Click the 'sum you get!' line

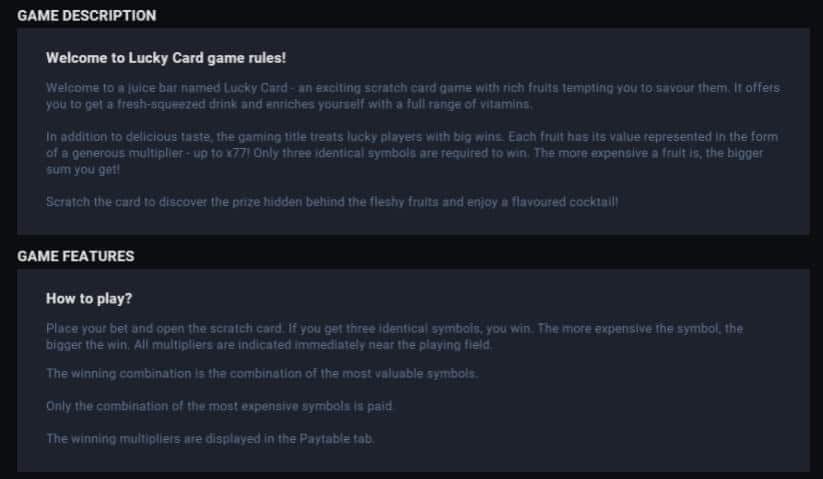coord(83,170)
